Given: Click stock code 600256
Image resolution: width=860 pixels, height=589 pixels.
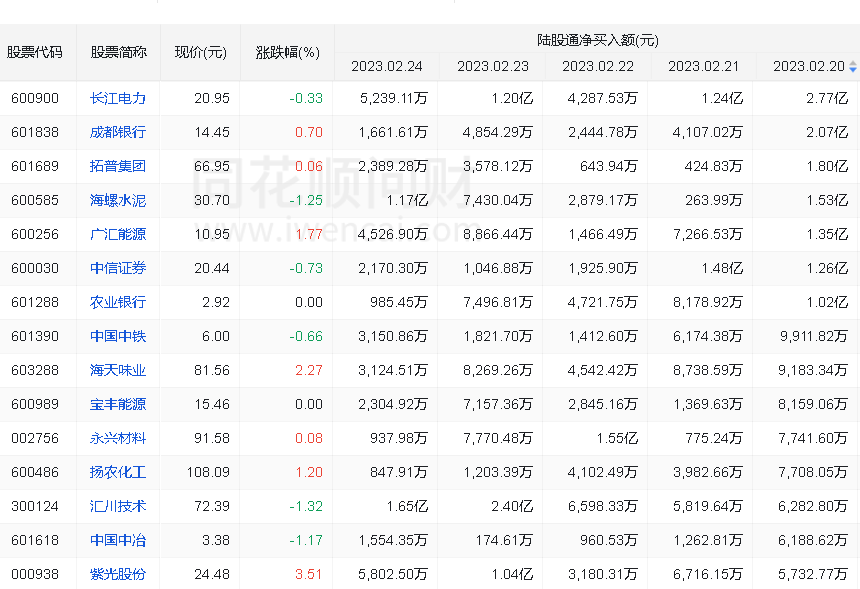Looking at the screenshot, I should [x=35, y=234].
